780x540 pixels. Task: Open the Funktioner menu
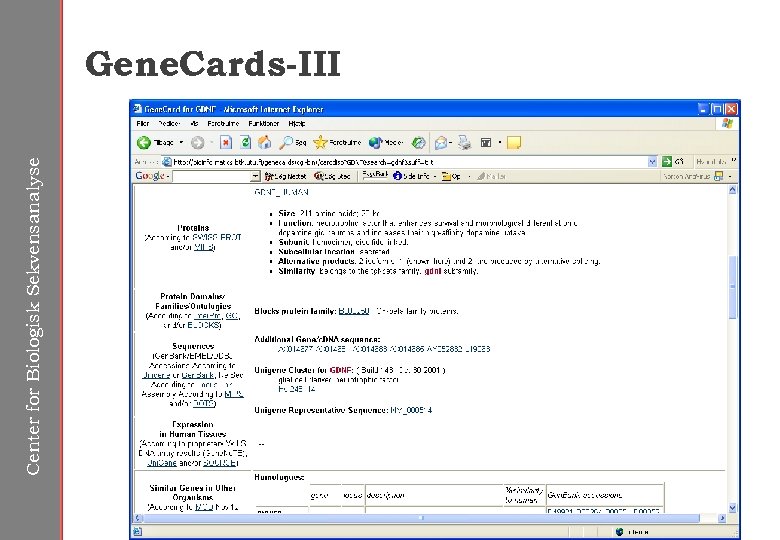(263, 123)
